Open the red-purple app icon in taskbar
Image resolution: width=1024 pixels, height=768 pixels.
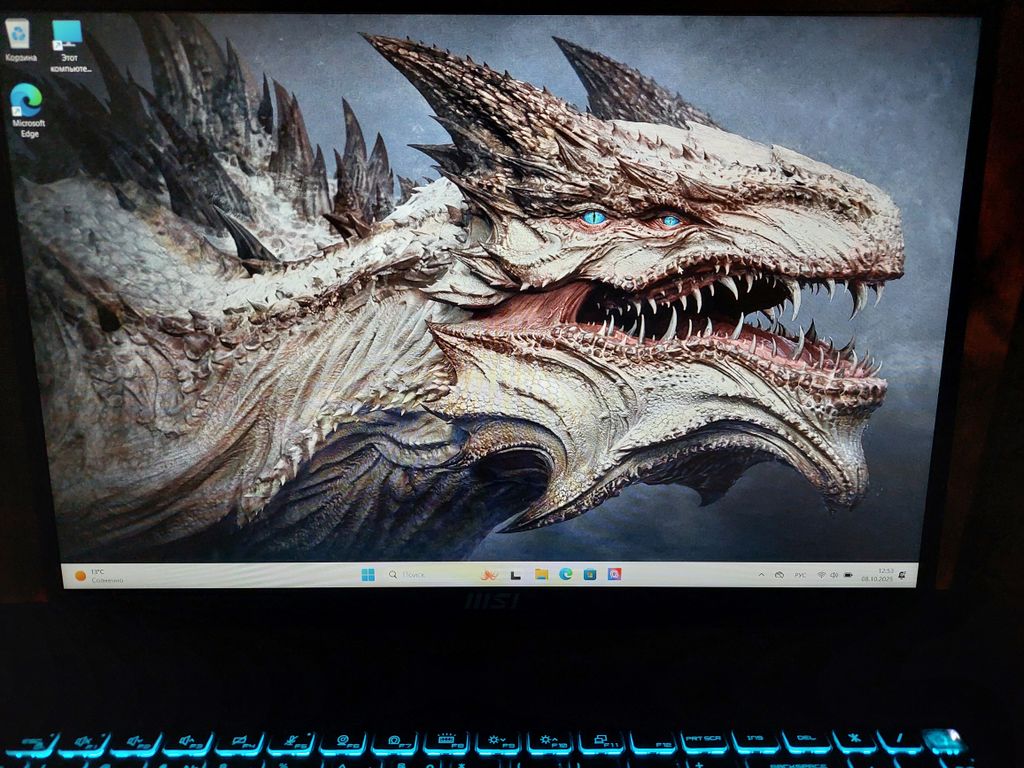point(615,575)
